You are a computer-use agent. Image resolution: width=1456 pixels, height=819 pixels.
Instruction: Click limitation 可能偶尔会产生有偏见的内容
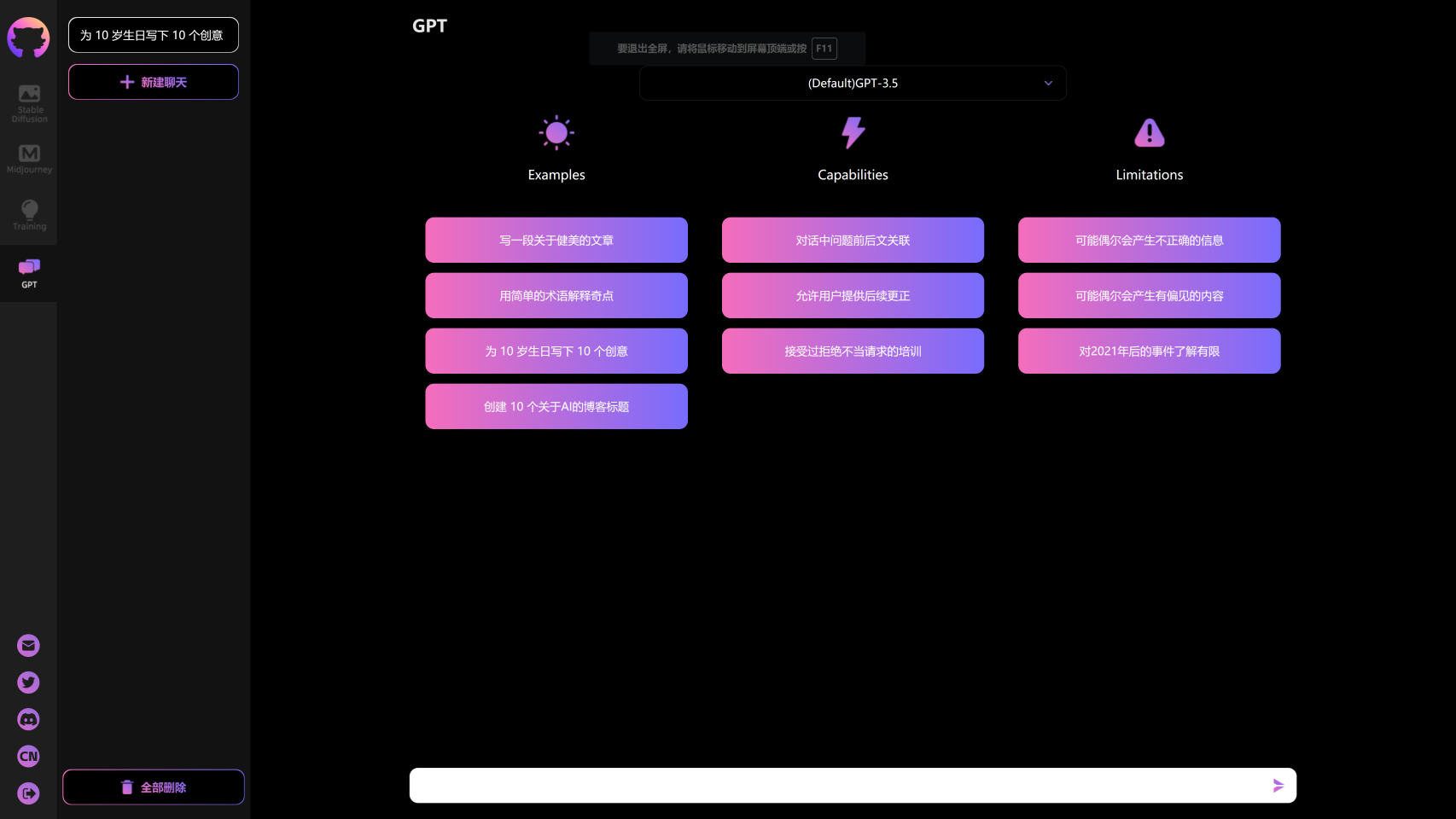[1150, 295]
